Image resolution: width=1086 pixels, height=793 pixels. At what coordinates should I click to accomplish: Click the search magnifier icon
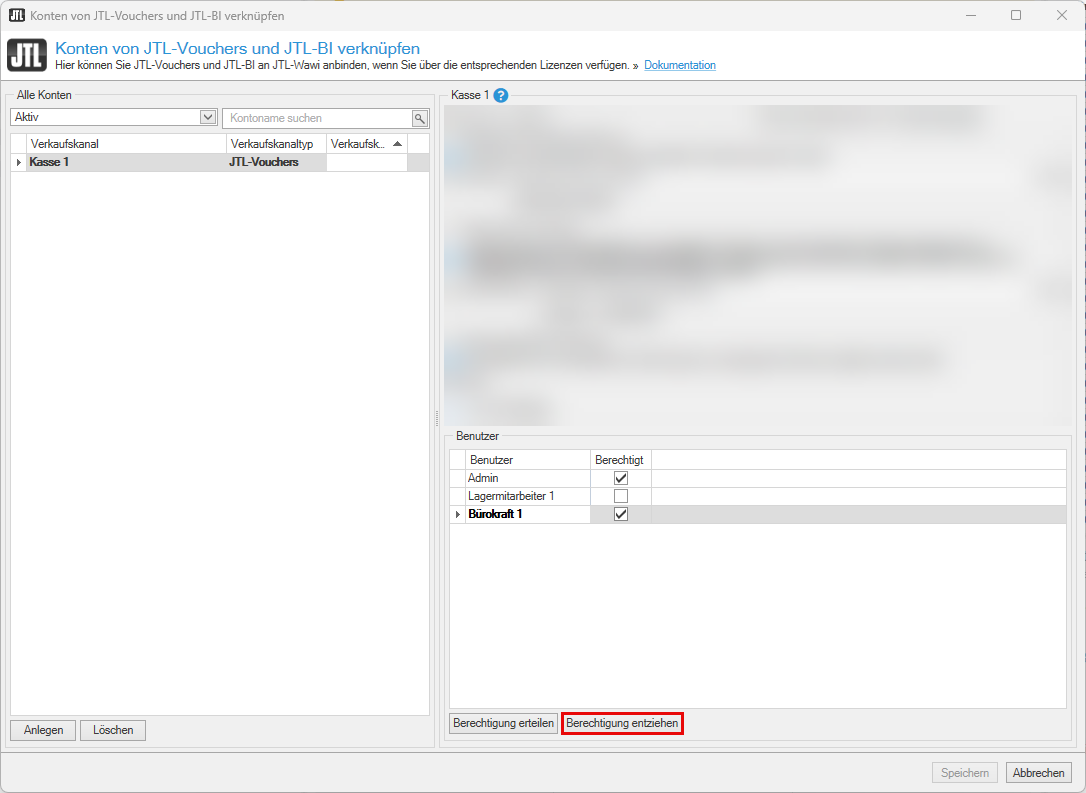pos(420,118)
